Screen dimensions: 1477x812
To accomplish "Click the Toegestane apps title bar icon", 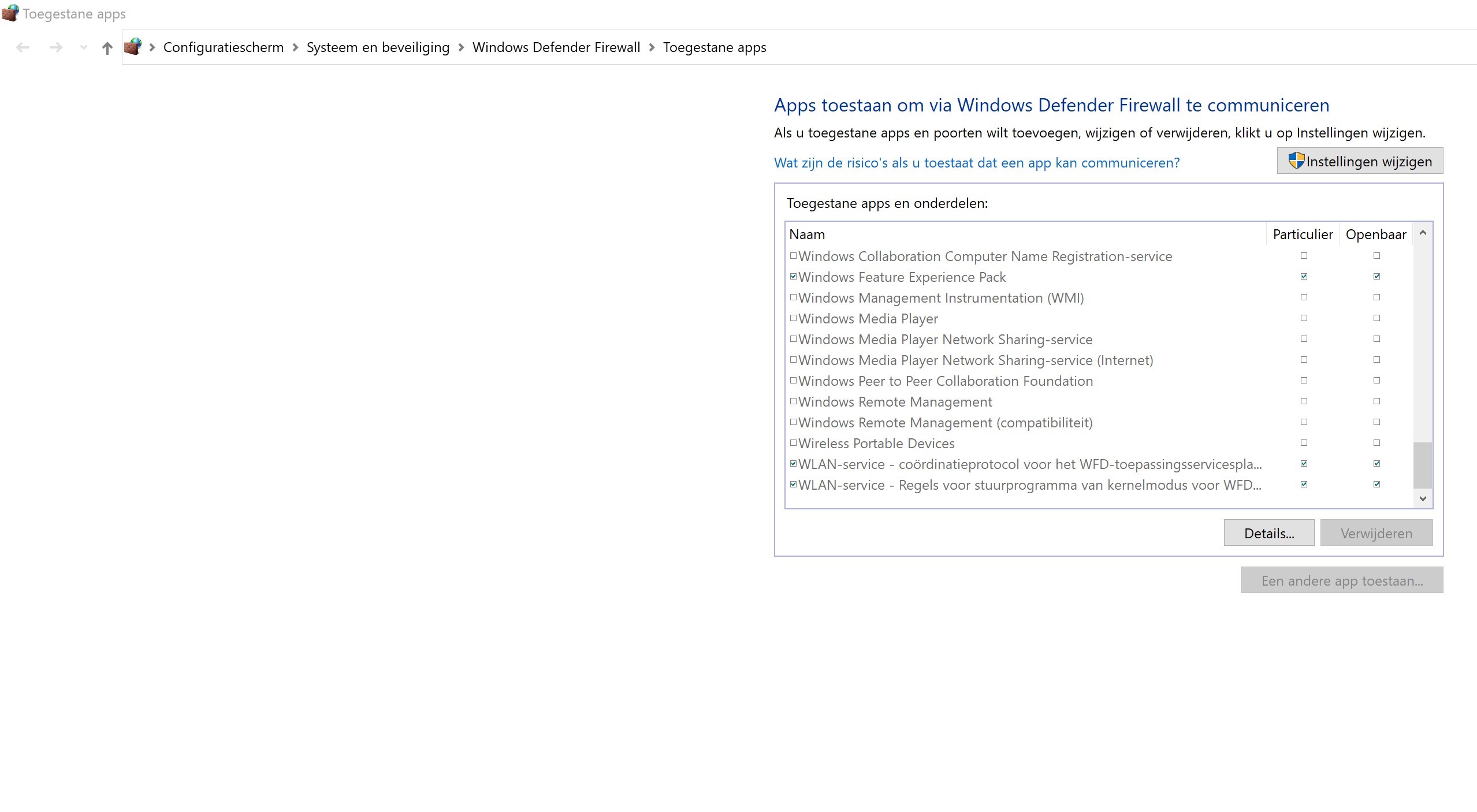I will [x=10, y=13].
